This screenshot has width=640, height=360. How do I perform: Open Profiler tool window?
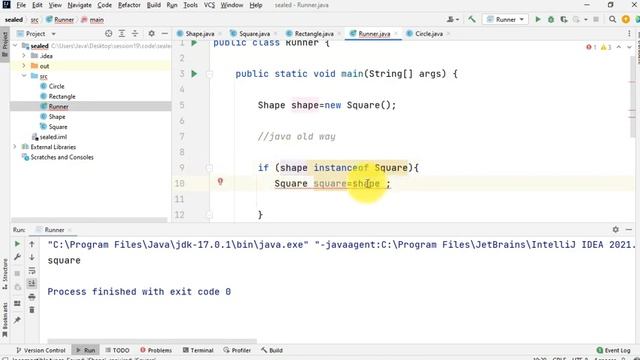[x=237, y=350]
